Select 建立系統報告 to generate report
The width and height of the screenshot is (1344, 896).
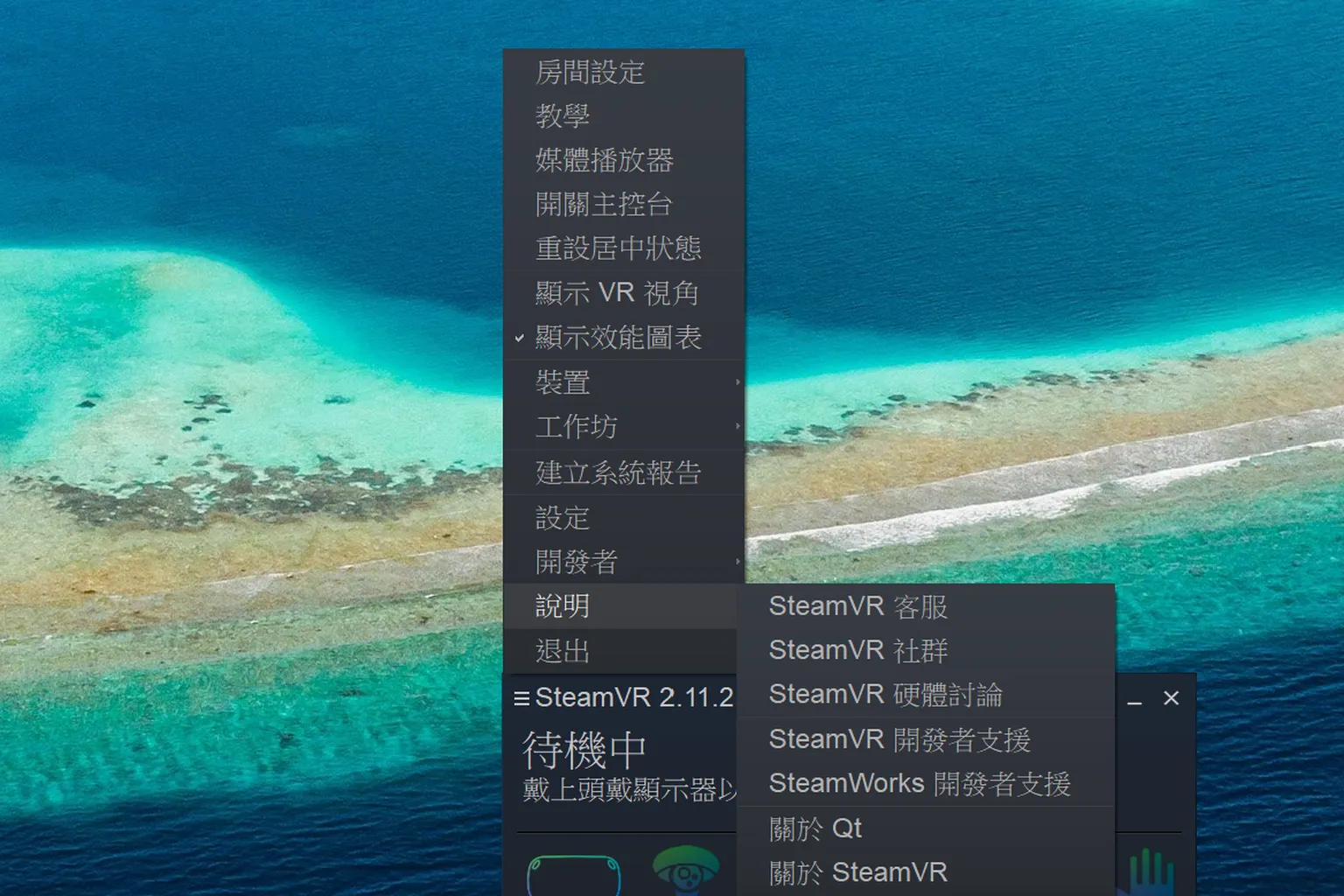tap(617, 472)
